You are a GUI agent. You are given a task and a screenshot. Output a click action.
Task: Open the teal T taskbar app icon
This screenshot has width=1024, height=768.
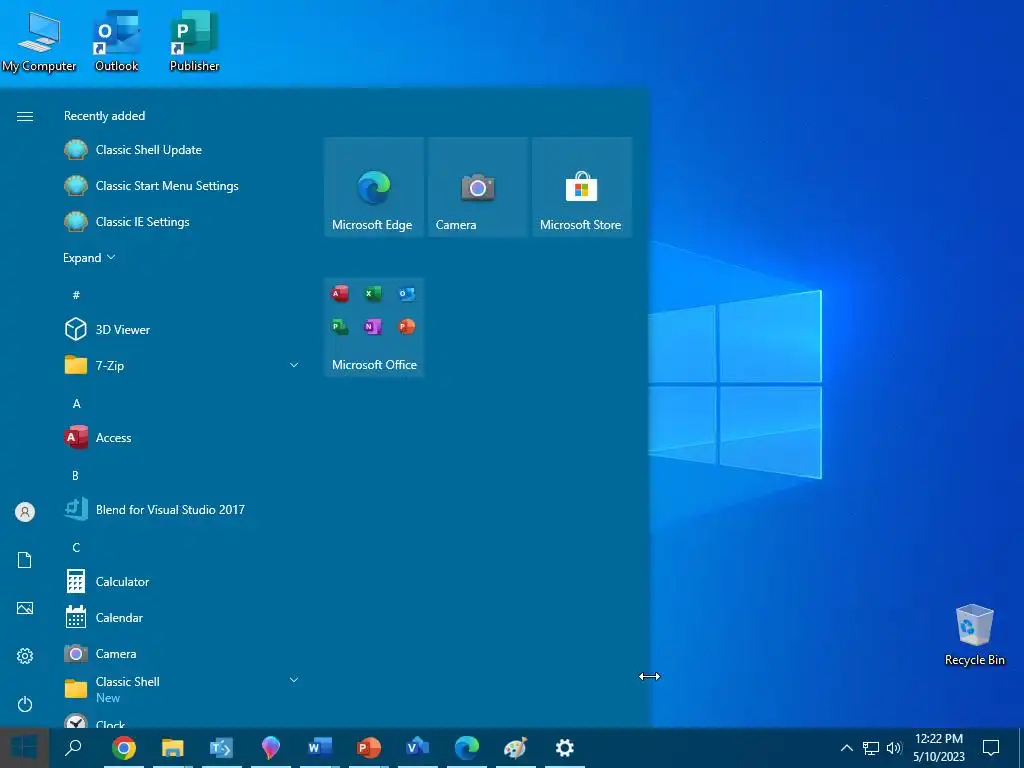(221, 747)
